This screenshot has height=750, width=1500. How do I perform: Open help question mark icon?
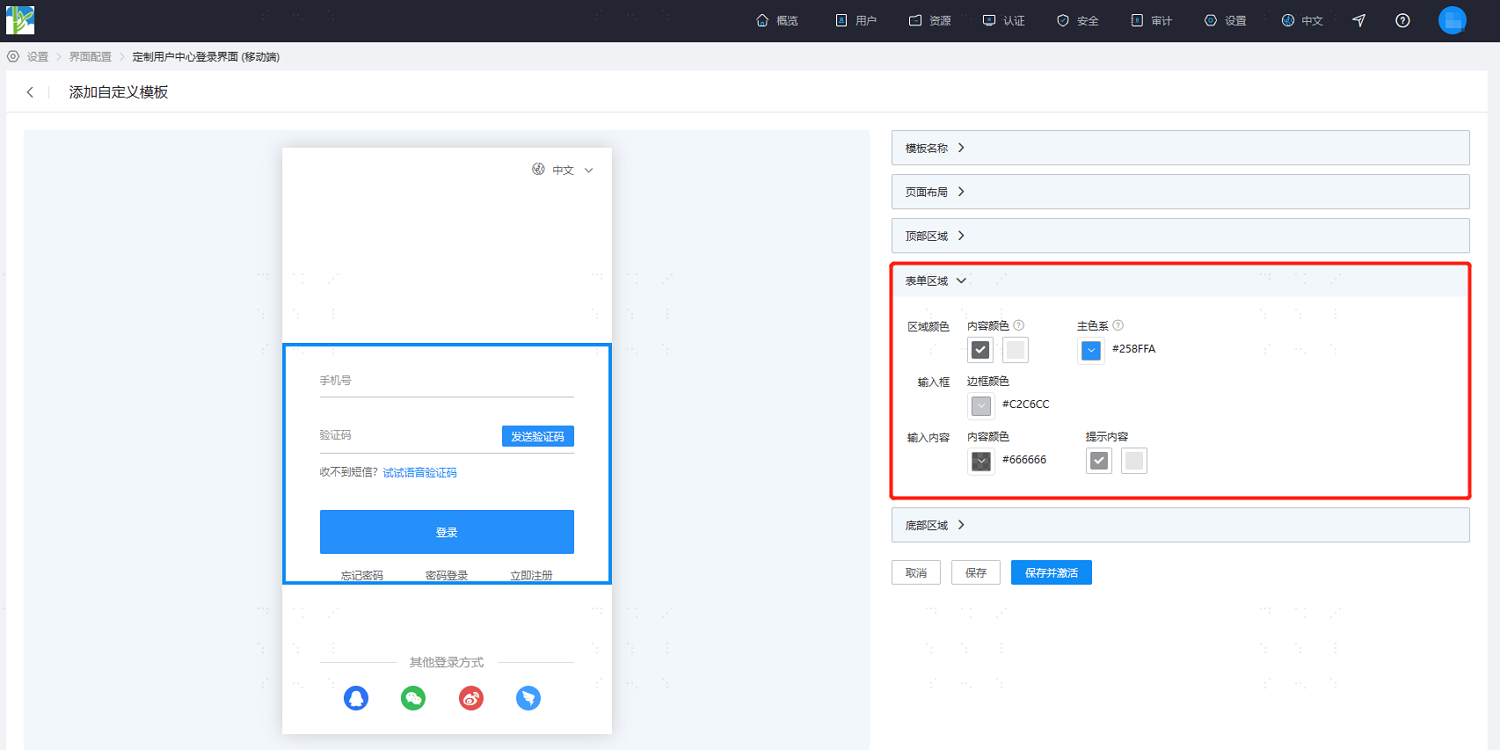pyautogui.click(x=1403, y=20)
